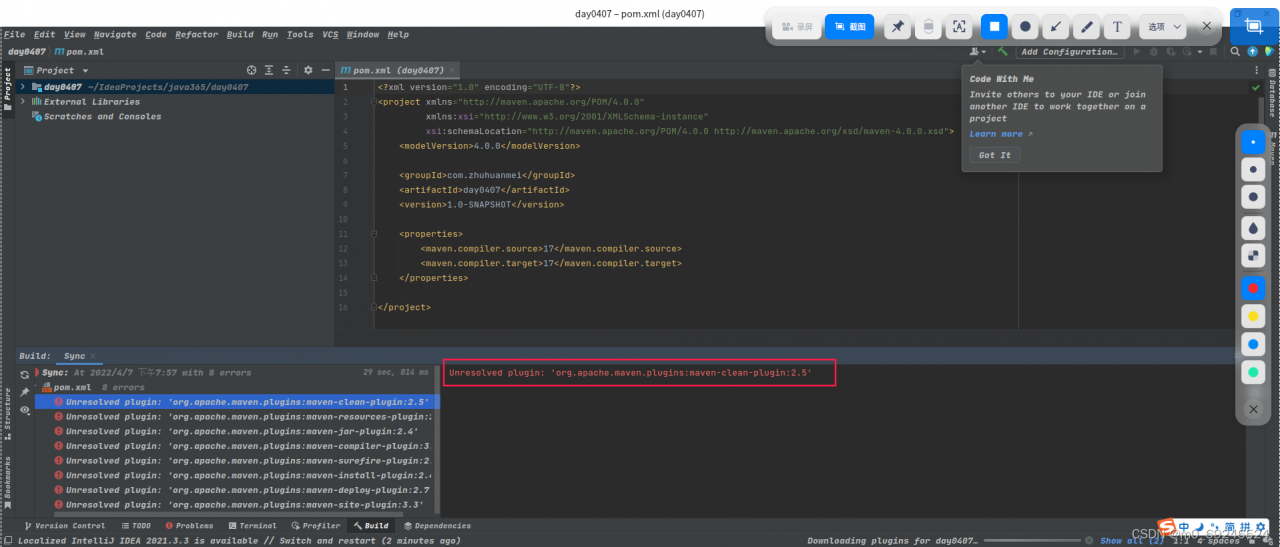Open Add Configuration dropdown
This screenshot has width=1280, height=547.
1069,51
